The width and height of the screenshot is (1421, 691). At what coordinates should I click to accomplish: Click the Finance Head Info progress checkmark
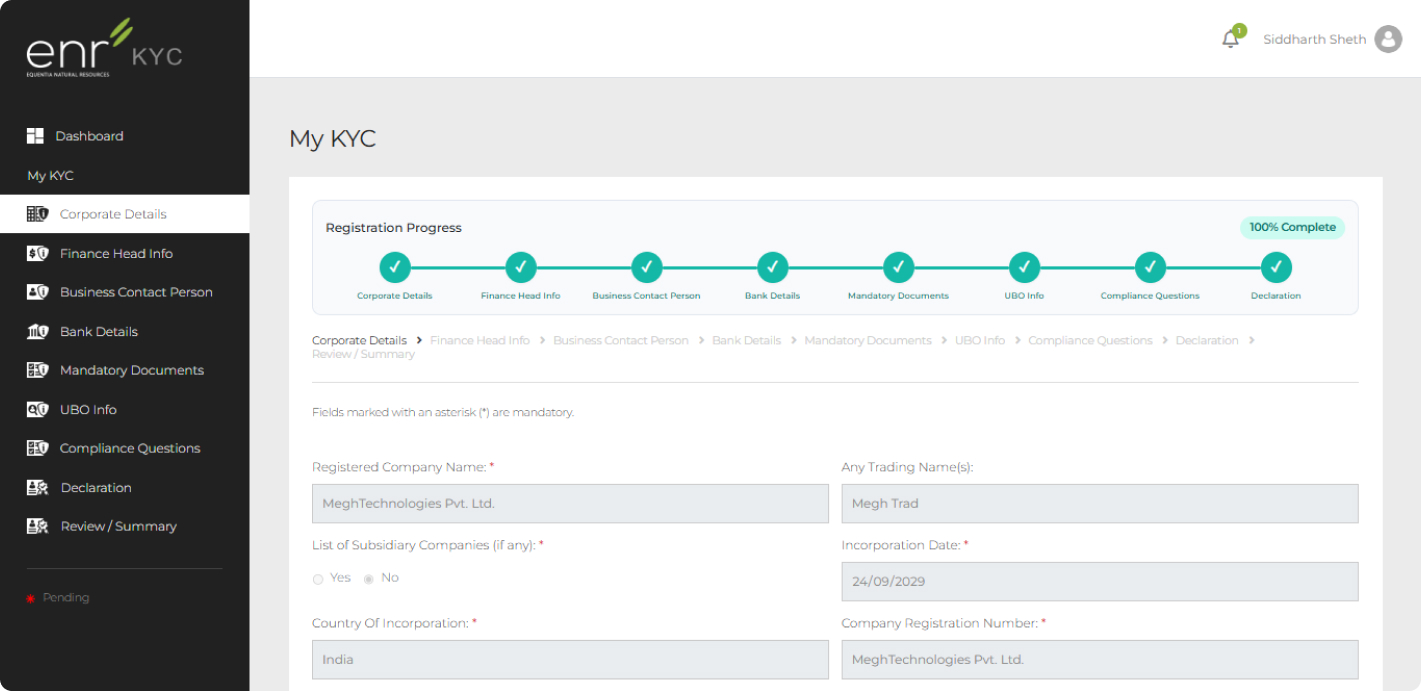pyautogui.click(x=521, y=267)
